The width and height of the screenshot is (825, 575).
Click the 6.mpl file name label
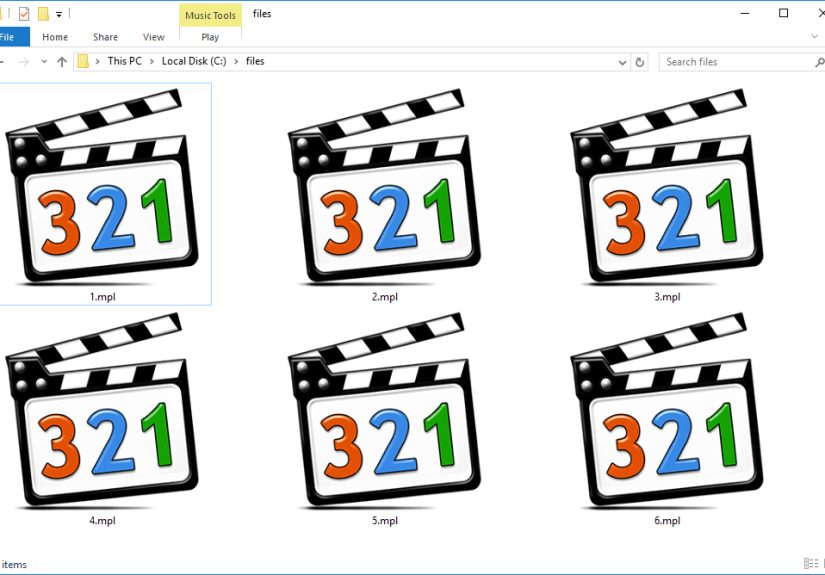pyautogui.click(x=667, y=521)
